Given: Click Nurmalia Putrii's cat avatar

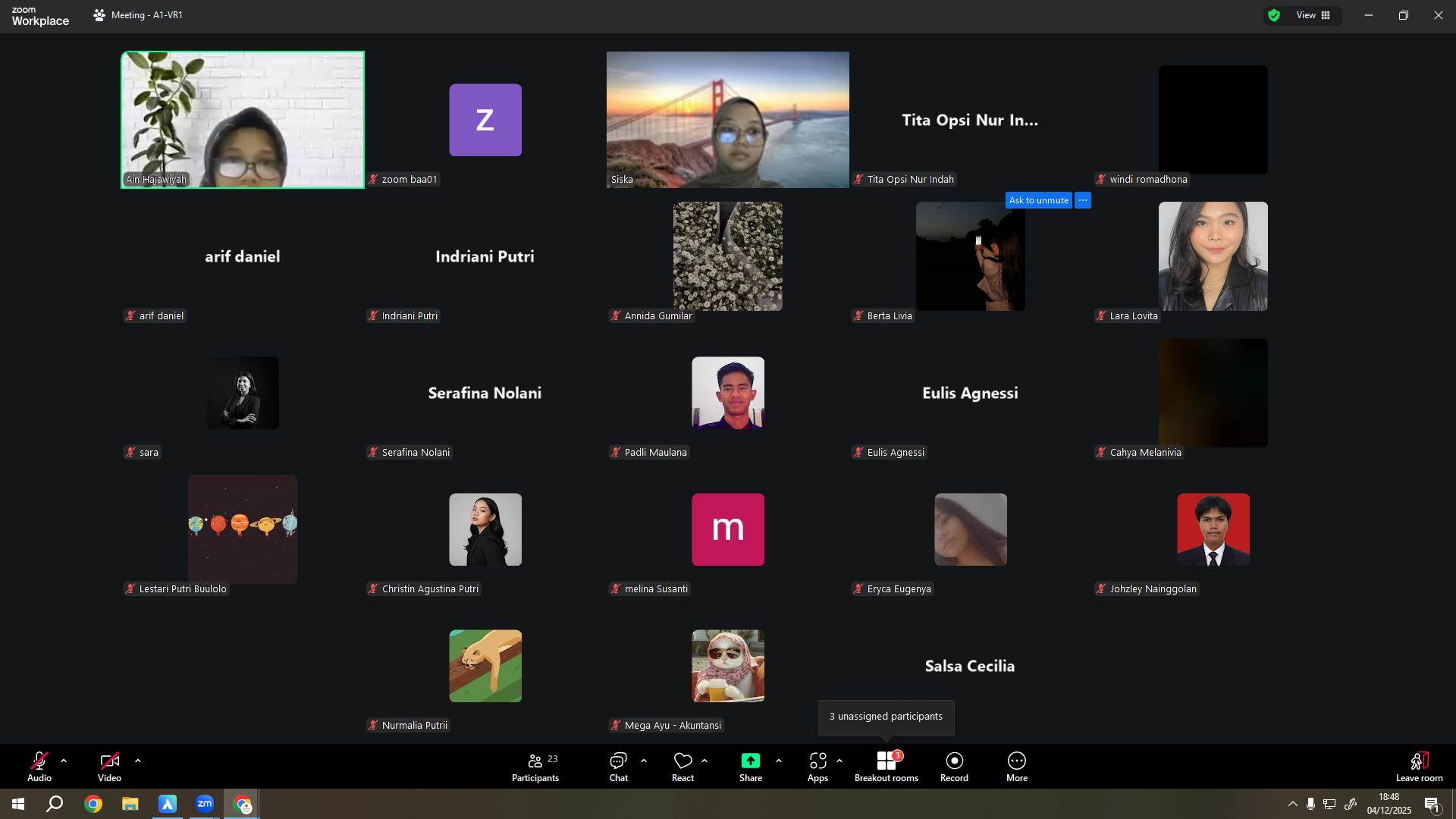Looking at the screenshot, I should tap(485, 666).
